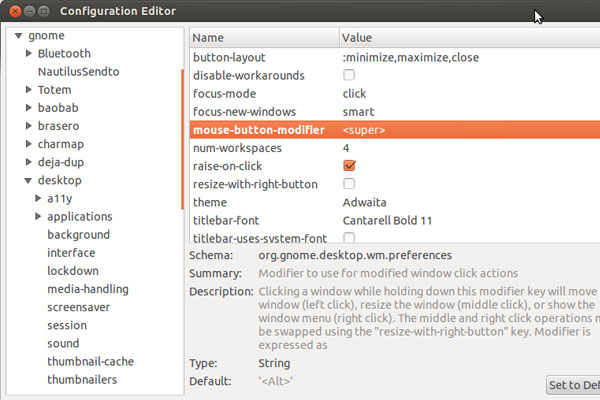Select the session tree item
The width and height of the screenshot is (600, 400).
67,325
